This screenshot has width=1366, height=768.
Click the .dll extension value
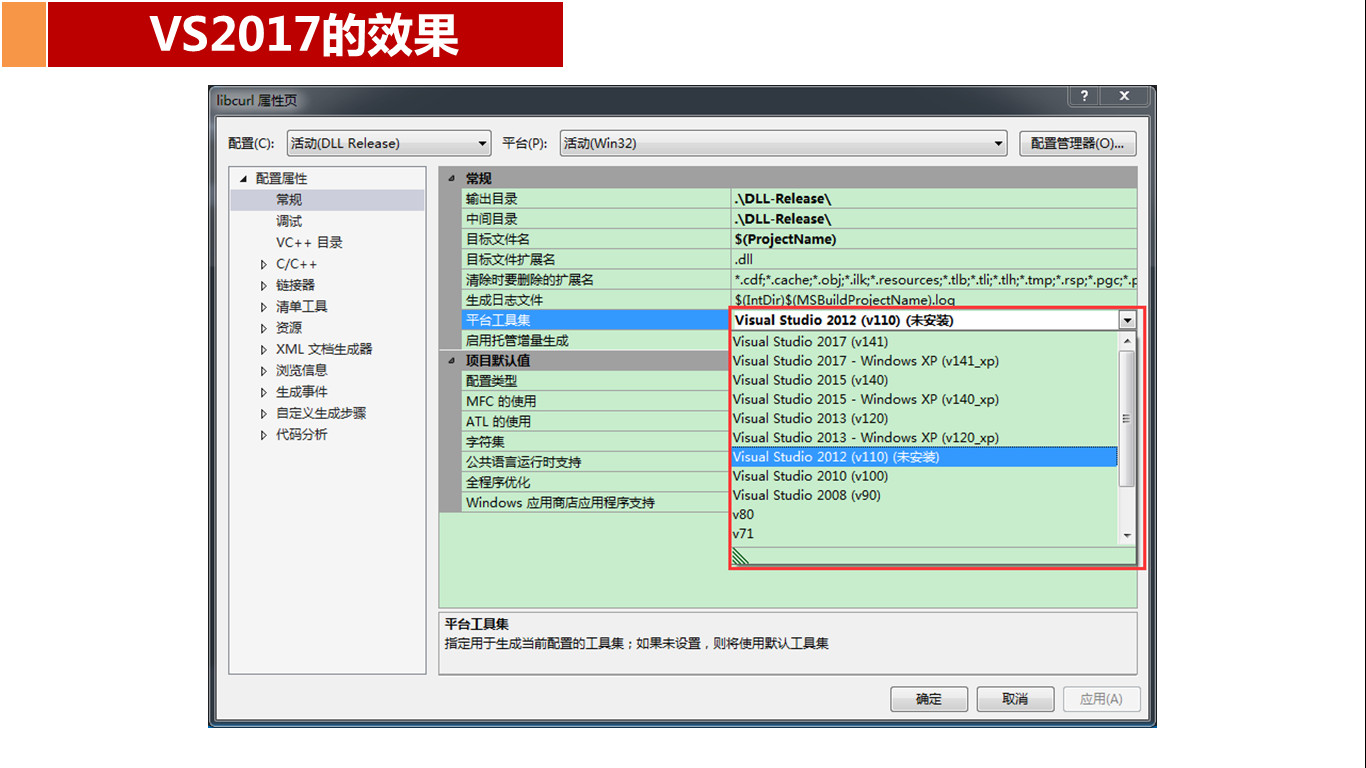pos(744,260)
